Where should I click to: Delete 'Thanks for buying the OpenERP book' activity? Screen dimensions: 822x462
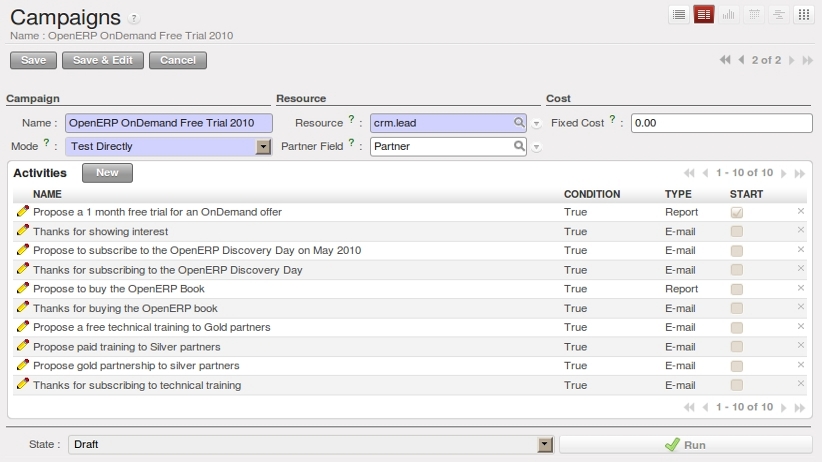tap(801, 307)
